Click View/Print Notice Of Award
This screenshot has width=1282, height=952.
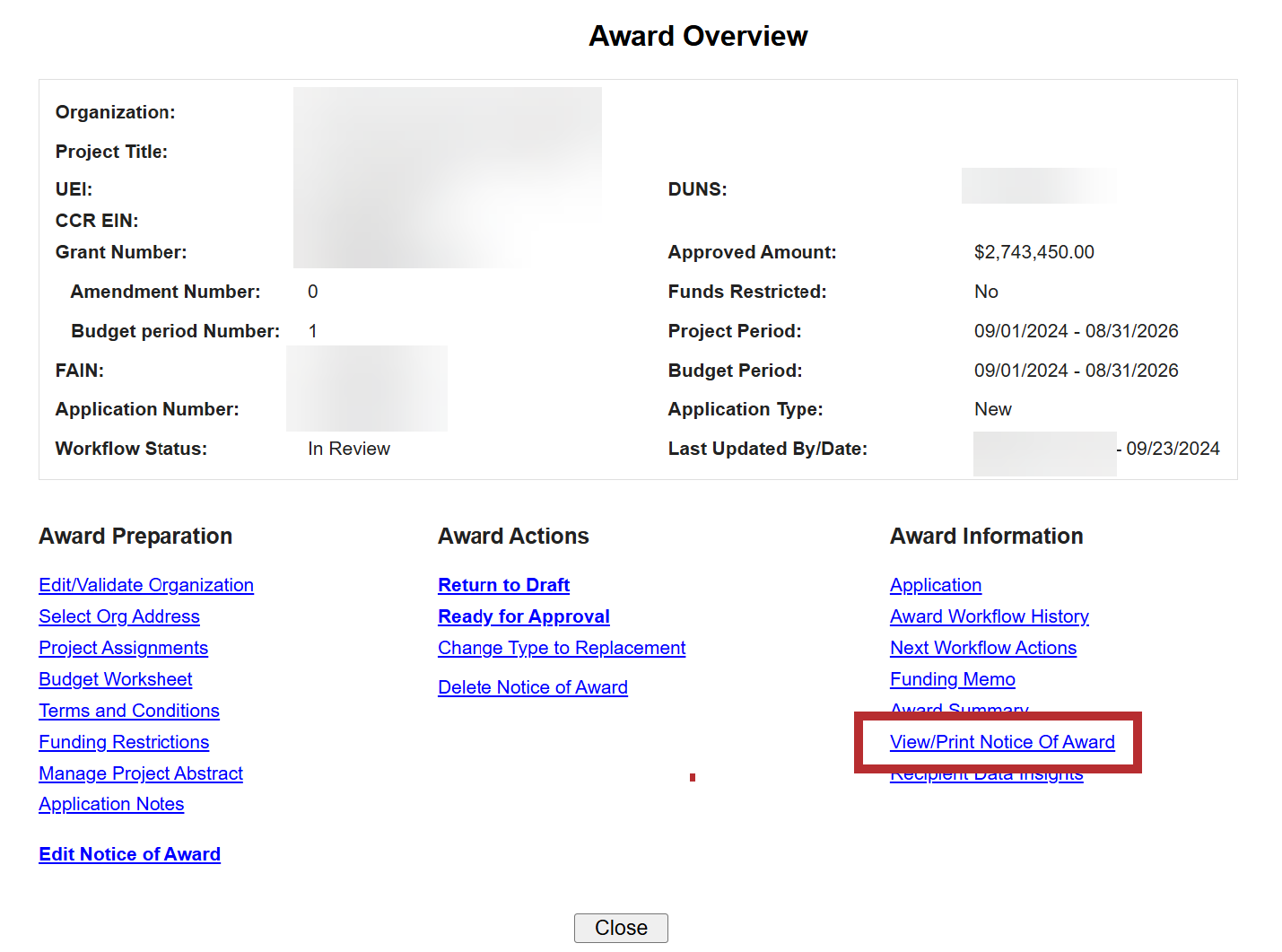pyautogui.click(x=1002, y=742)
